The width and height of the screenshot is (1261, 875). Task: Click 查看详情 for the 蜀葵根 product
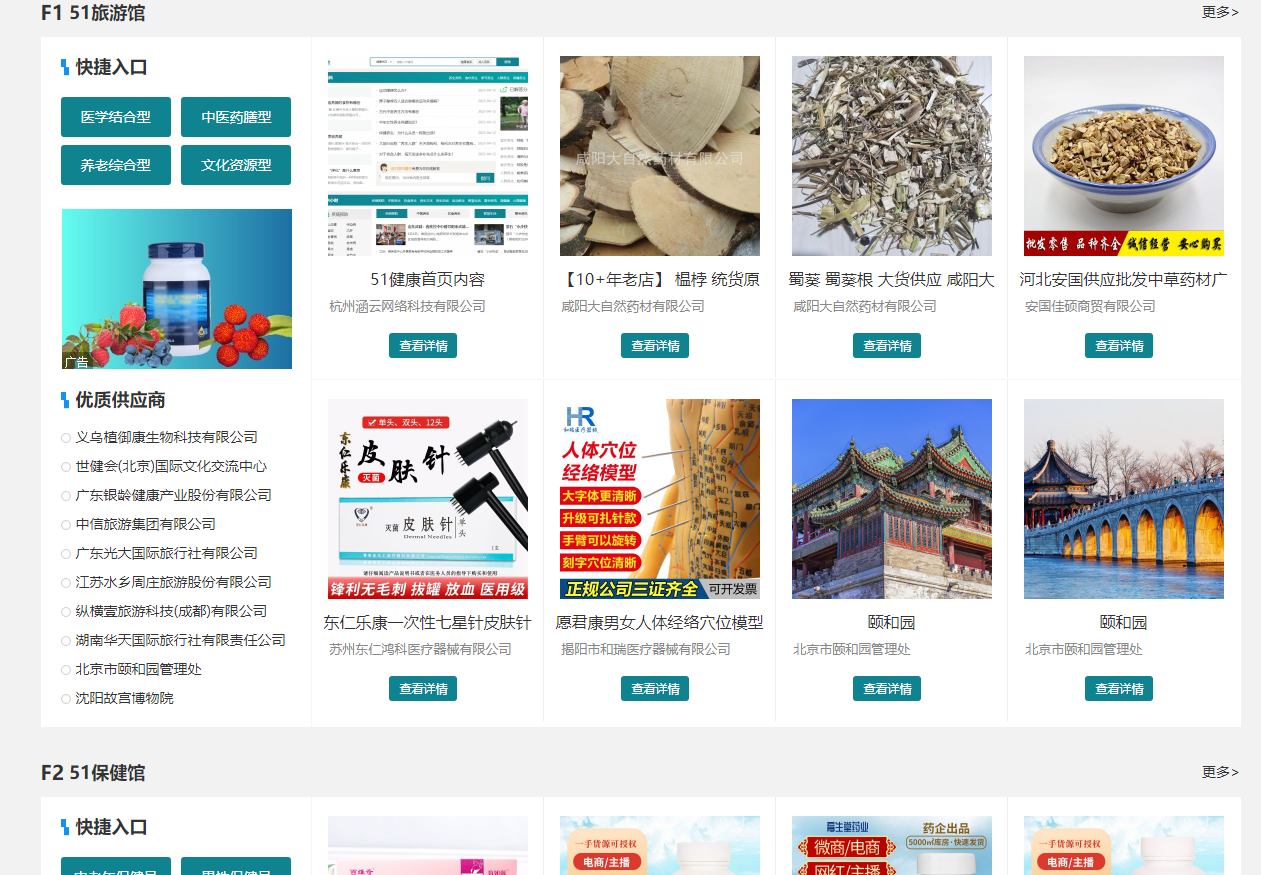point(887,346)
